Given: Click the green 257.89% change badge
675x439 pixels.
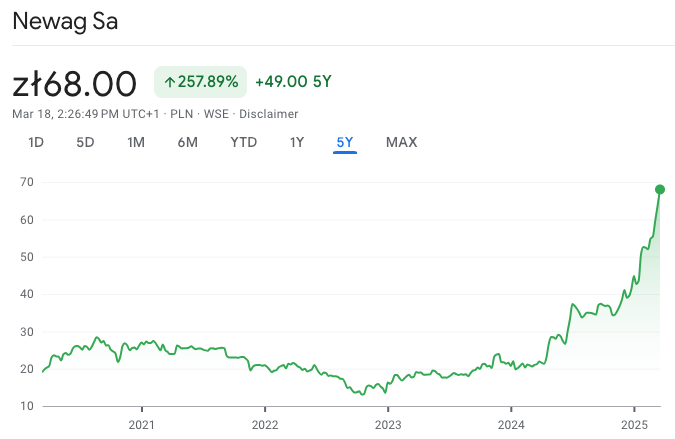Looking at the screenshot, I should [x=200, y=82].
